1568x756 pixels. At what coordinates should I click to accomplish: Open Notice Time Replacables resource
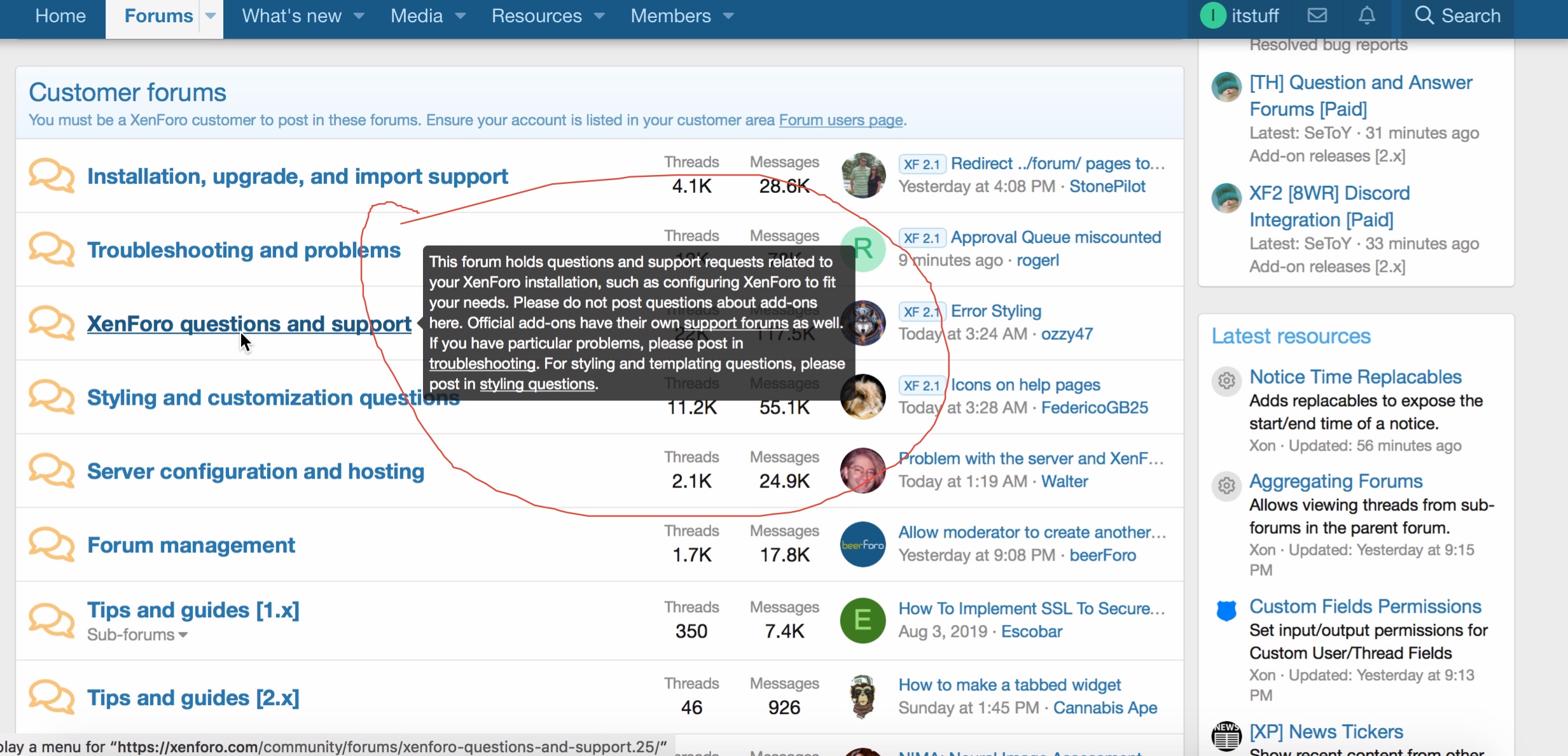point(1356,377)
